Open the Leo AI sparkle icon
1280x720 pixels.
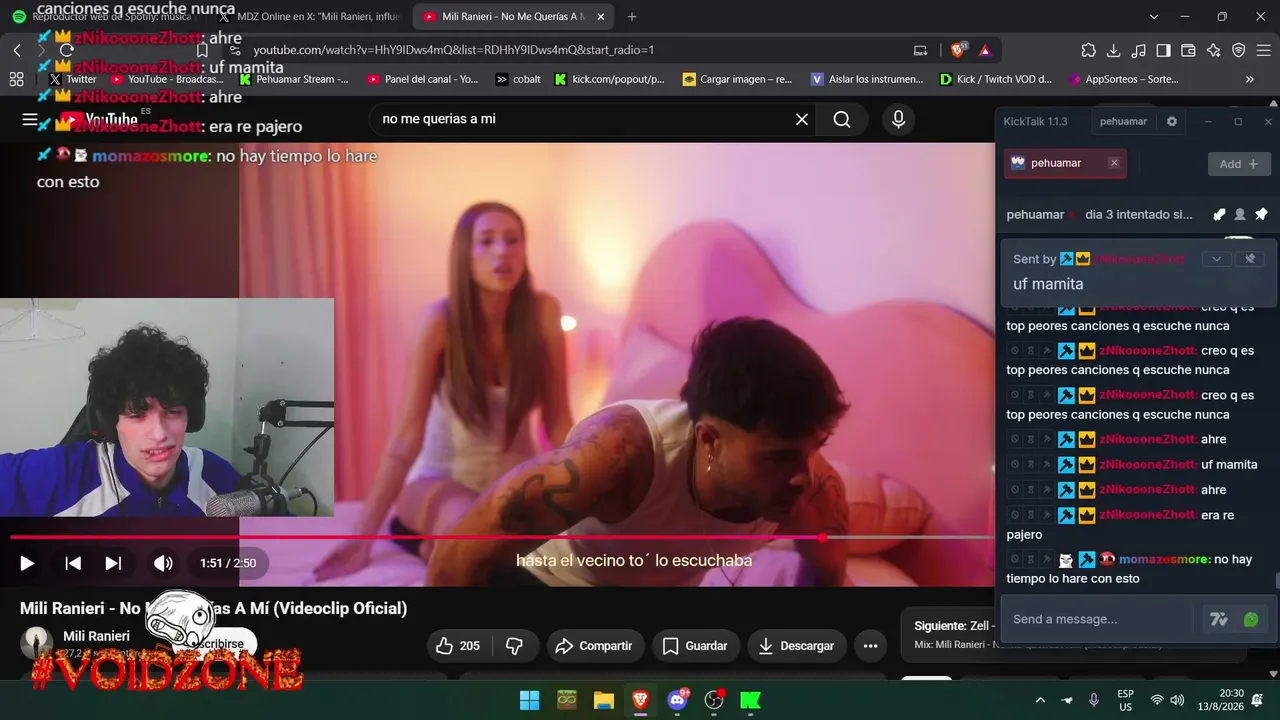click(1214, 50)
